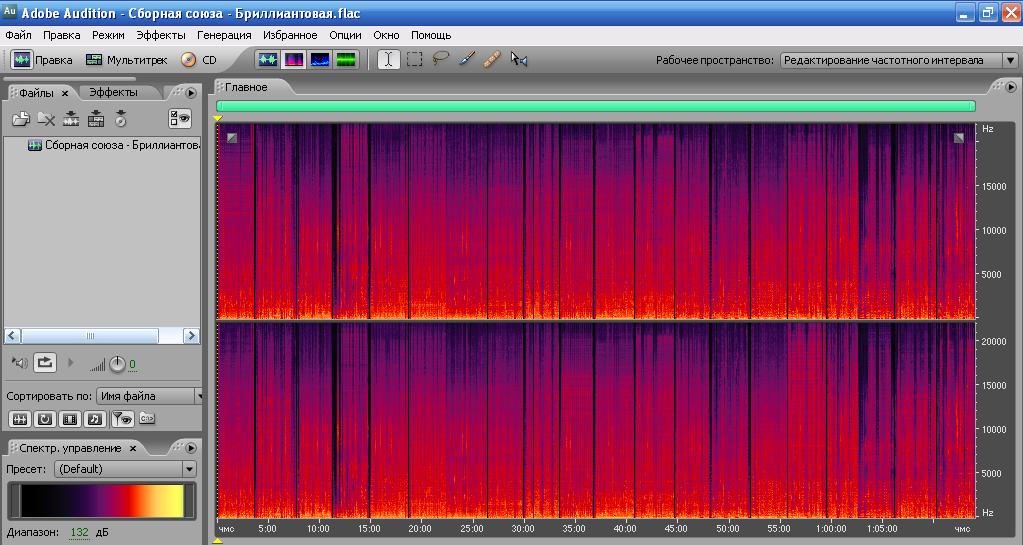The width and height of the screenshot is (1023, 545).
Task: Select the spectral frequency display icon
Action: click(294, 60)
